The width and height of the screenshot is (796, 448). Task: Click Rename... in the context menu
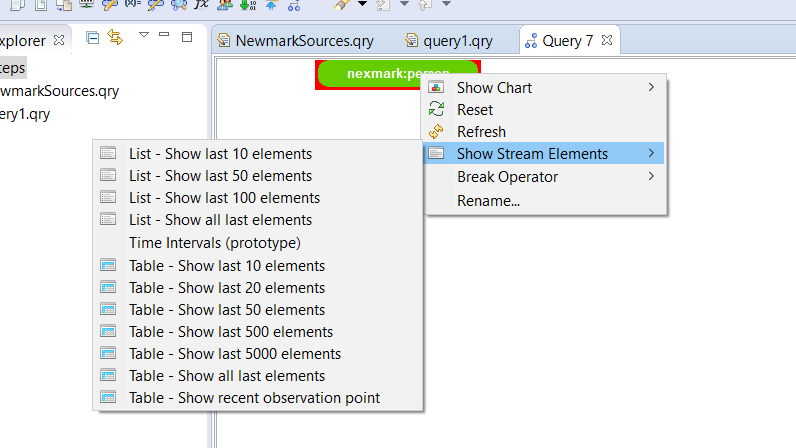[x=488, y=200]
